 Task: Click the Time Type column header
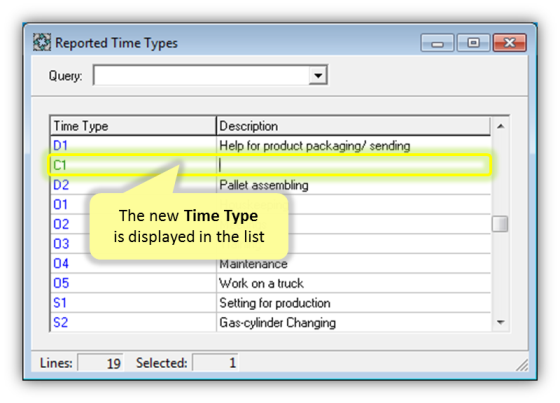(133, 126)
